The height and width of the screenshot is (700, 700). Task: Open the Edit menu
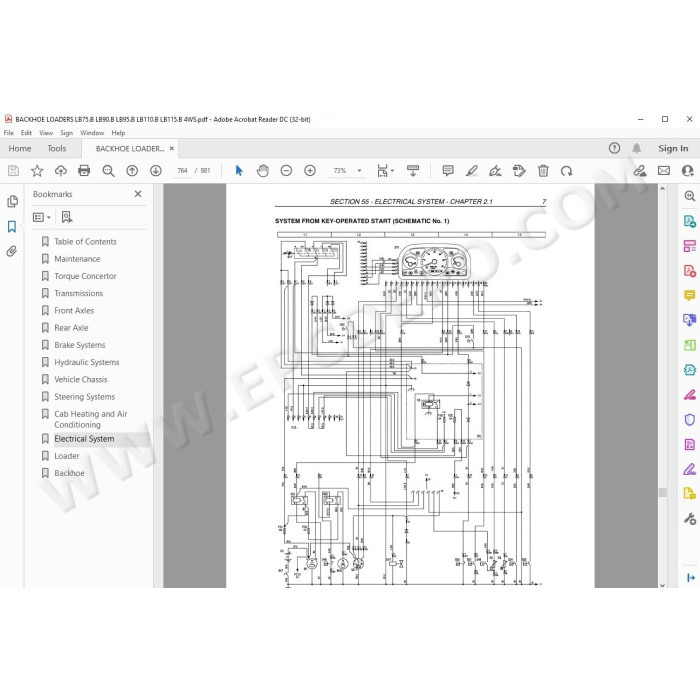pyautogui.click(x=26, y=133)
